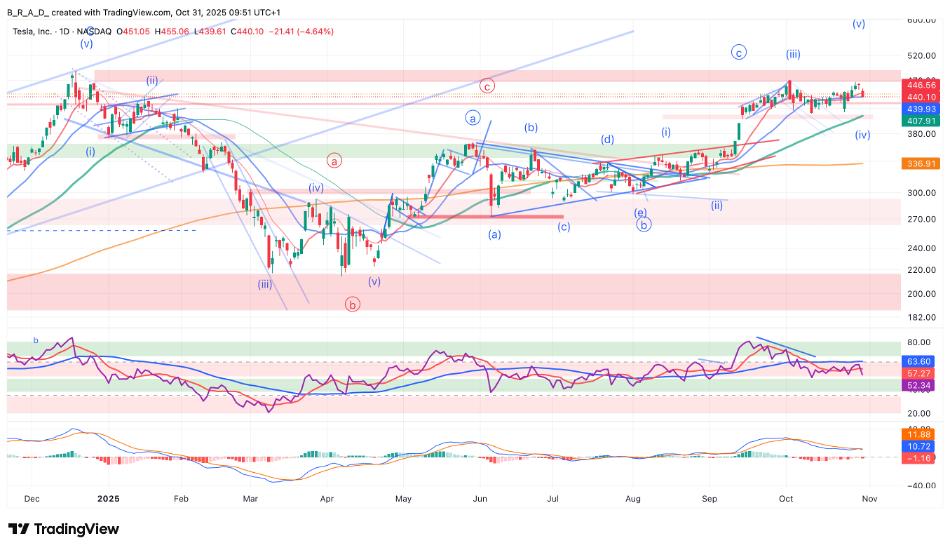Click the red circled 'b' wave marker
This screenshot has height=550, width=950.
[352, 305]
